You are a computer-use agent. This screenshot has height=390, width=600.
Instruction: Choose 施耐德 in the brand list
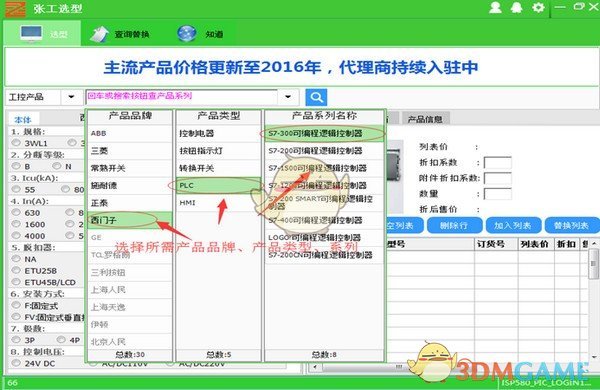tap(130, 186)
